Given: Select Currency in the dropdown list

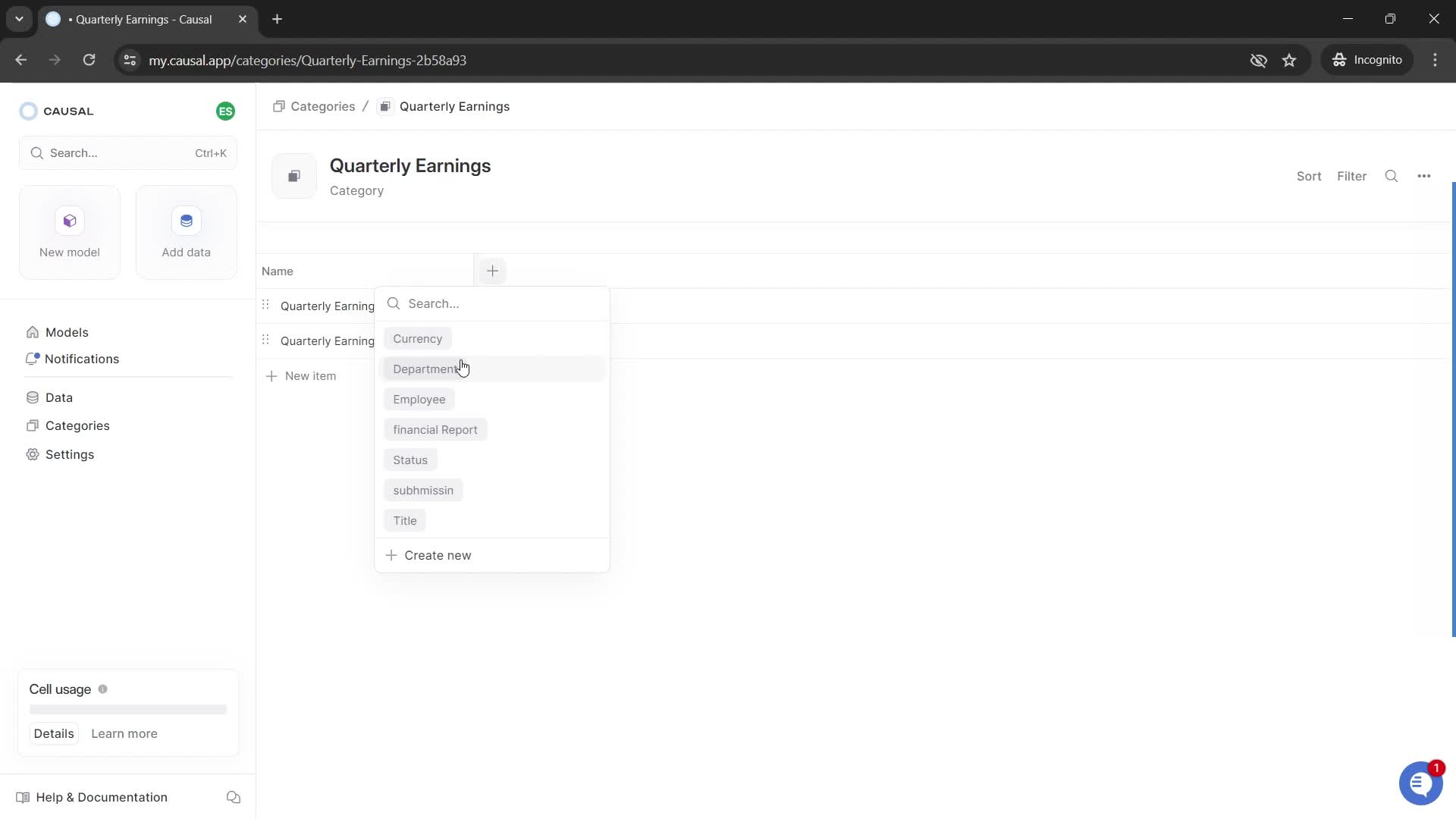Looking at the screenshot, I should click(418, 339).
